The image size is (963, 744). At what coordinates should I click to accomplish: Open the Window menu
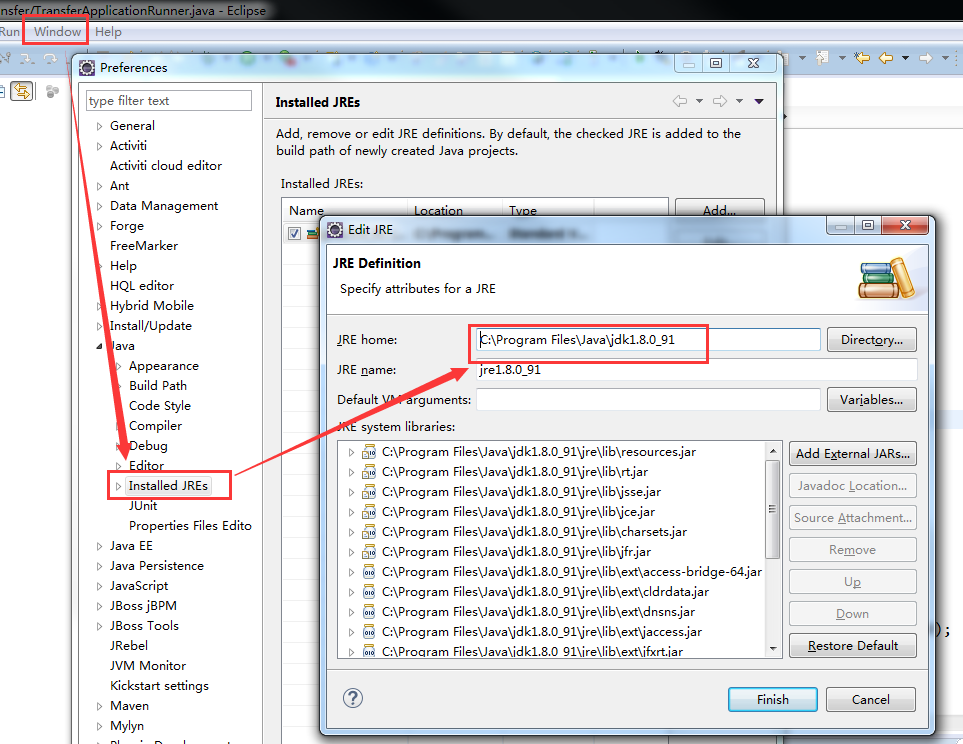[x=57, y=31]
